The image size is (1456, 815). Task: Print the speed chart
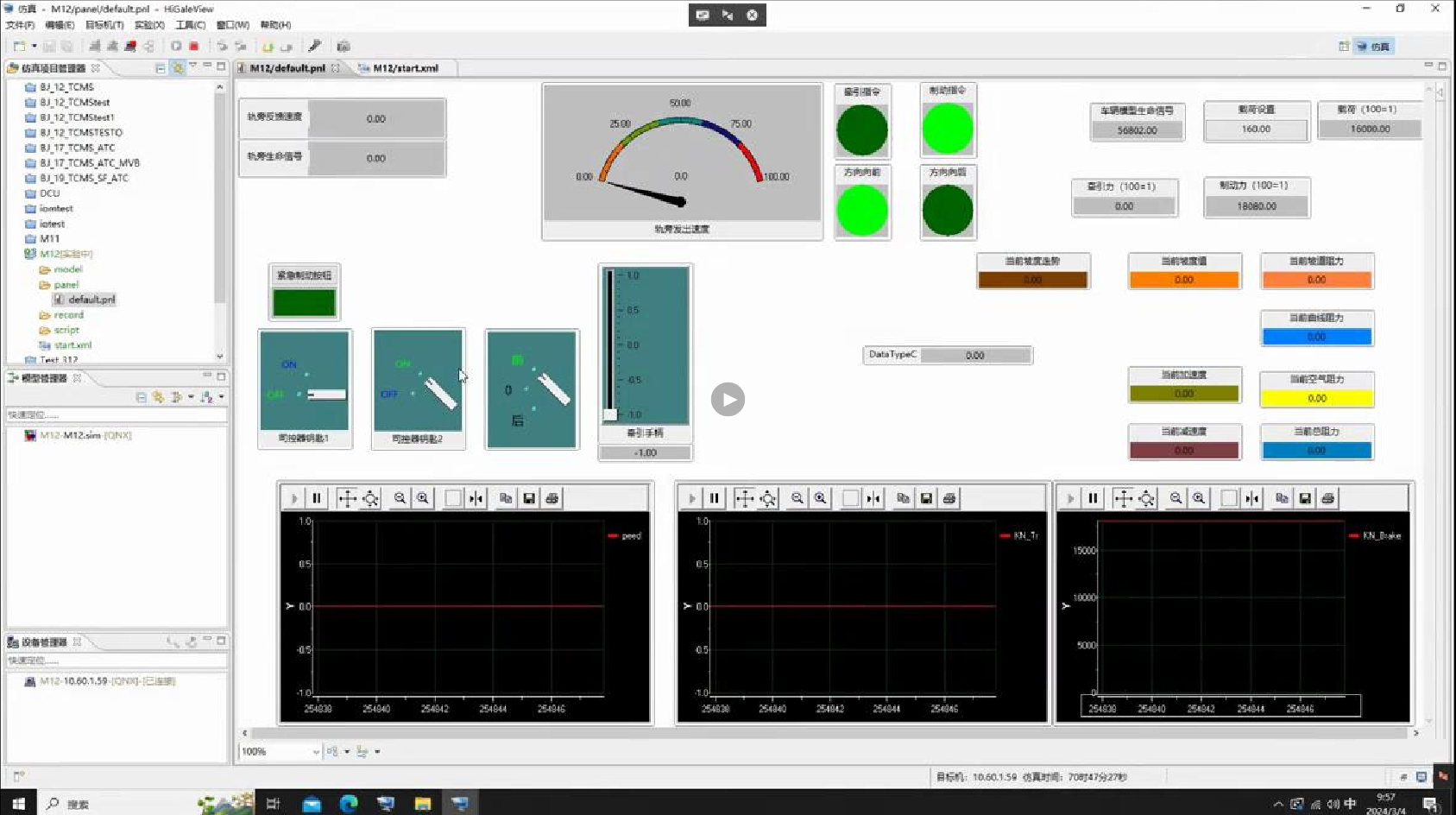[552, 498]
